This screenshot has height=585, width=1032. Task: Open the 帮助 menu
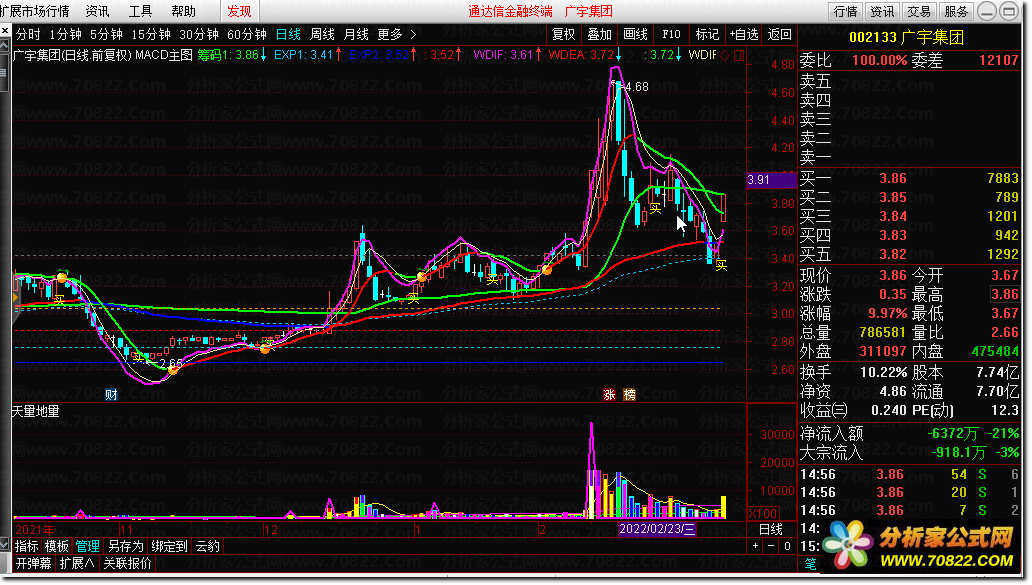tap(184, 11)
